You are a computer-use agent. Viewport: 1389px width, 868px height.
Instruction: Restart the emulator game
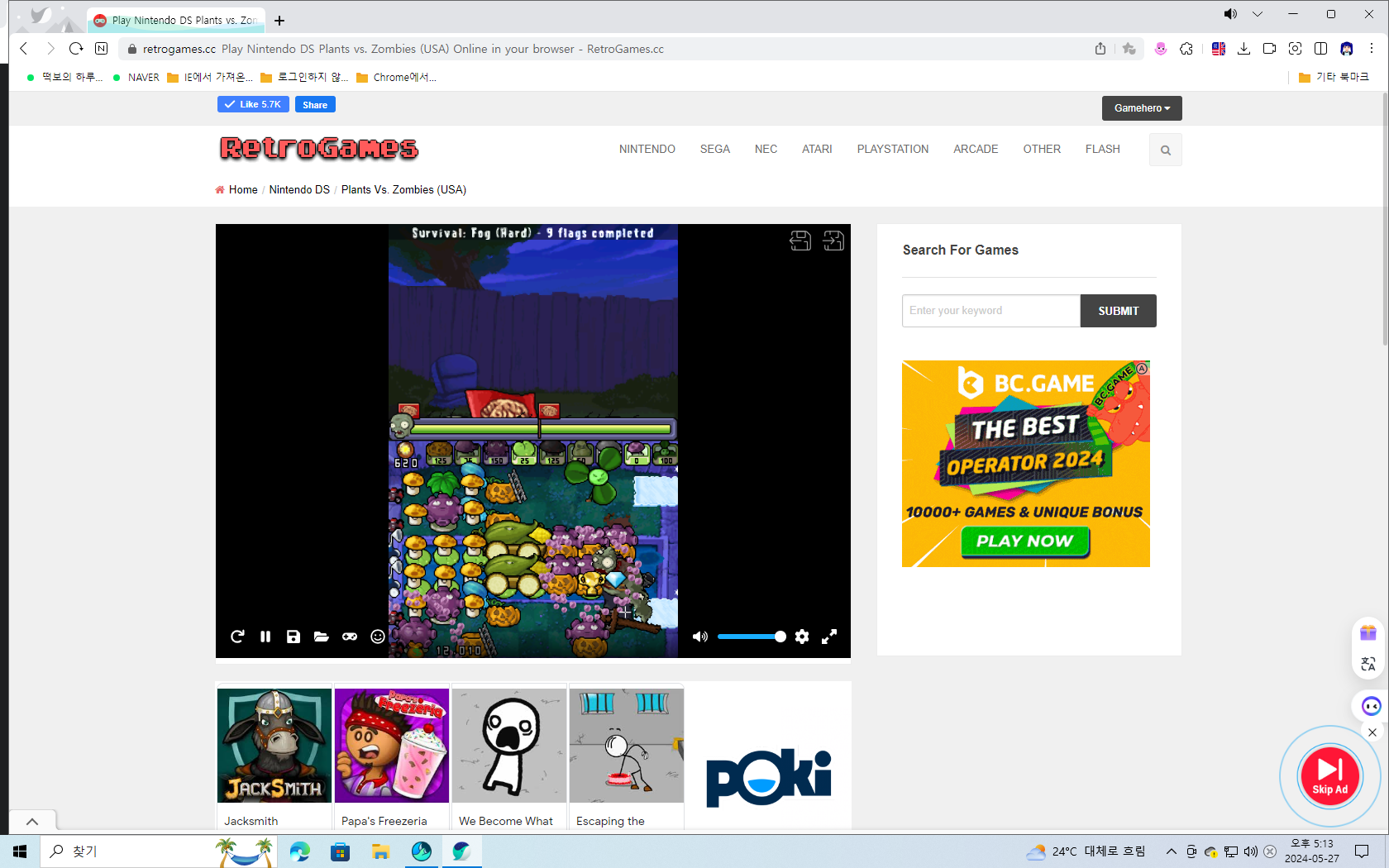(237, 637)
